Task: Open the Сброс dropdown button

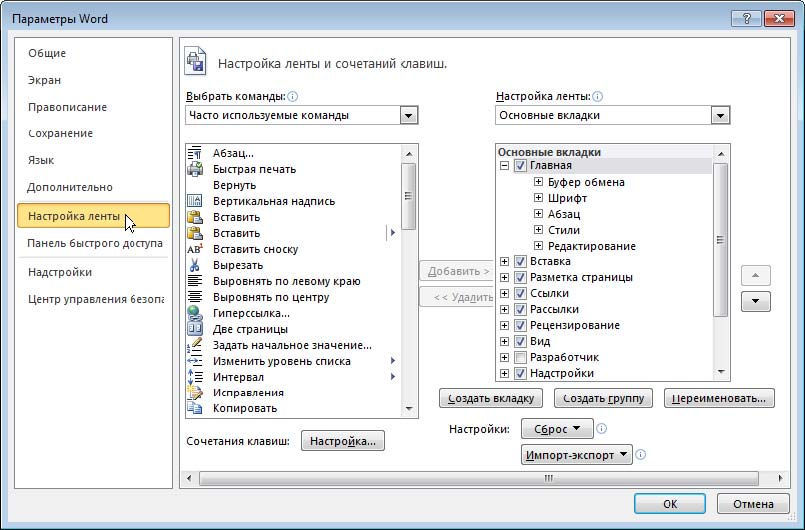Action: pyautogui.click(x=557, y=428)
